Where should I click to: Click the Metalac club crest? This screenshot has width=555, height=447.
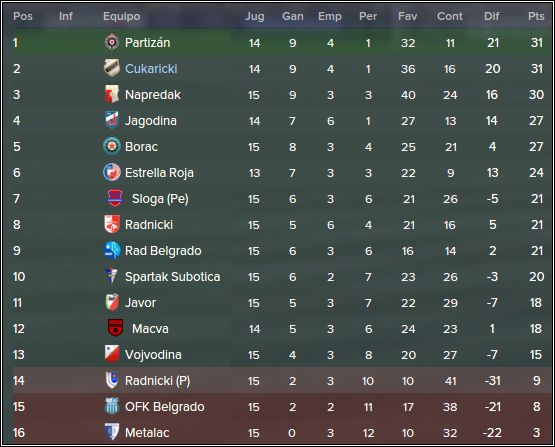coord(112,432)
